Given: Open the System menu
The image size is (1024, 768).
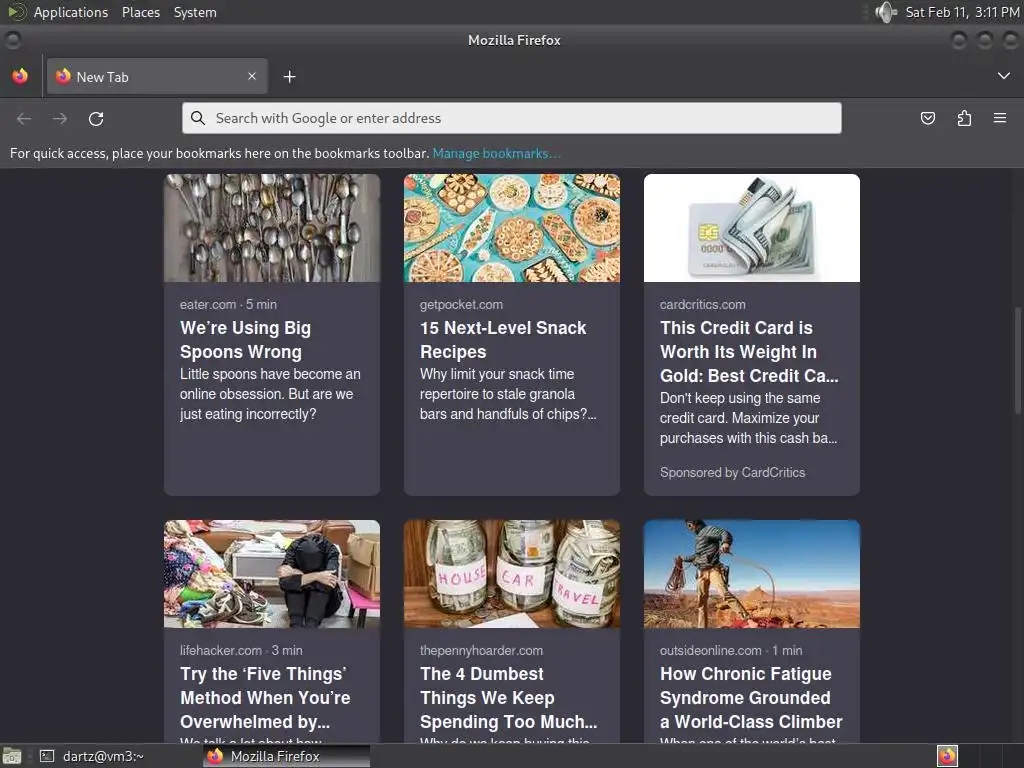Looking at the screenshot, I should (195, 12).
